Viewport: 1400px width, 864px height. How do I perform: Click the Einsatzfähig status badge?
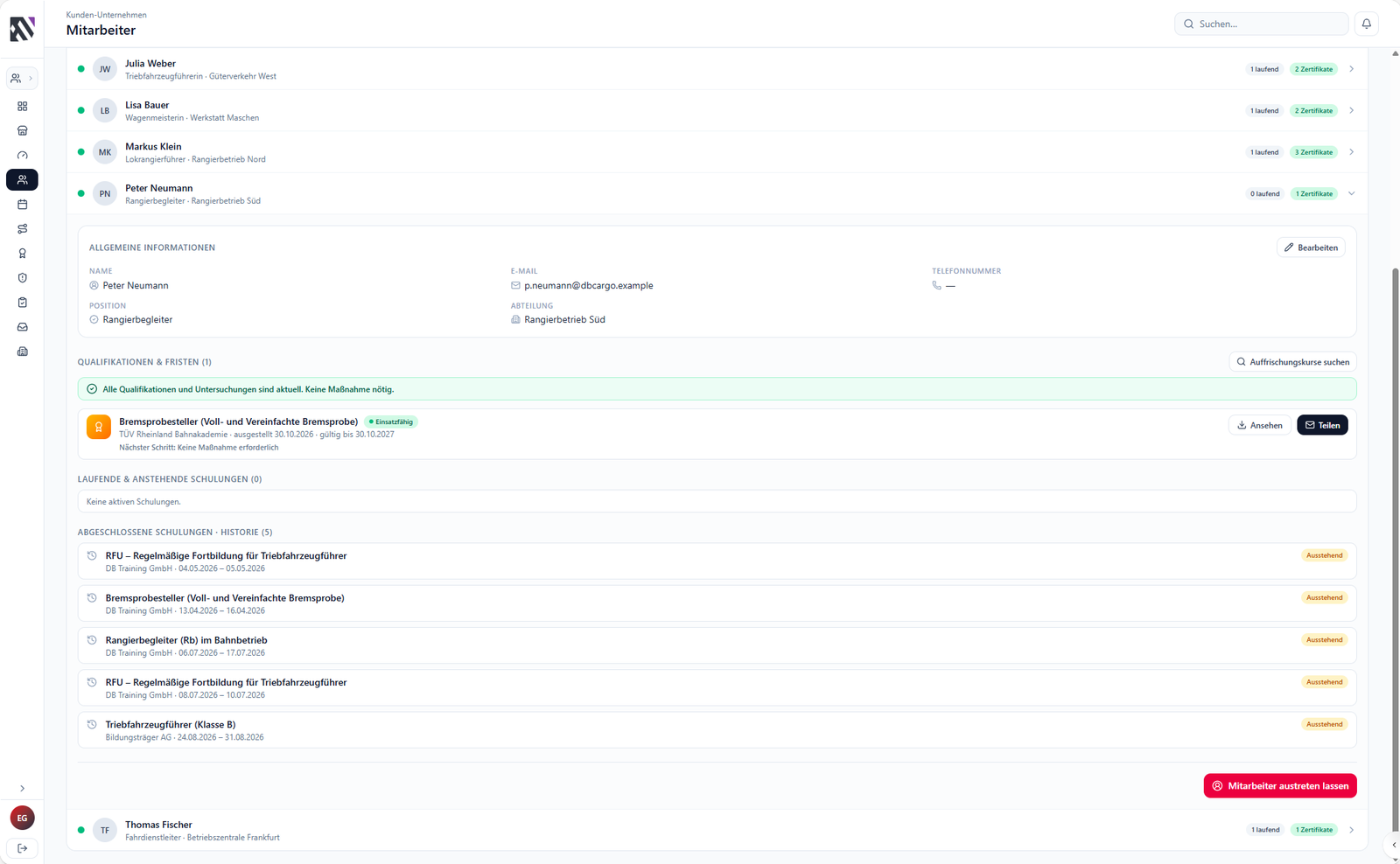pyautogui.click(x=391, y=422)
